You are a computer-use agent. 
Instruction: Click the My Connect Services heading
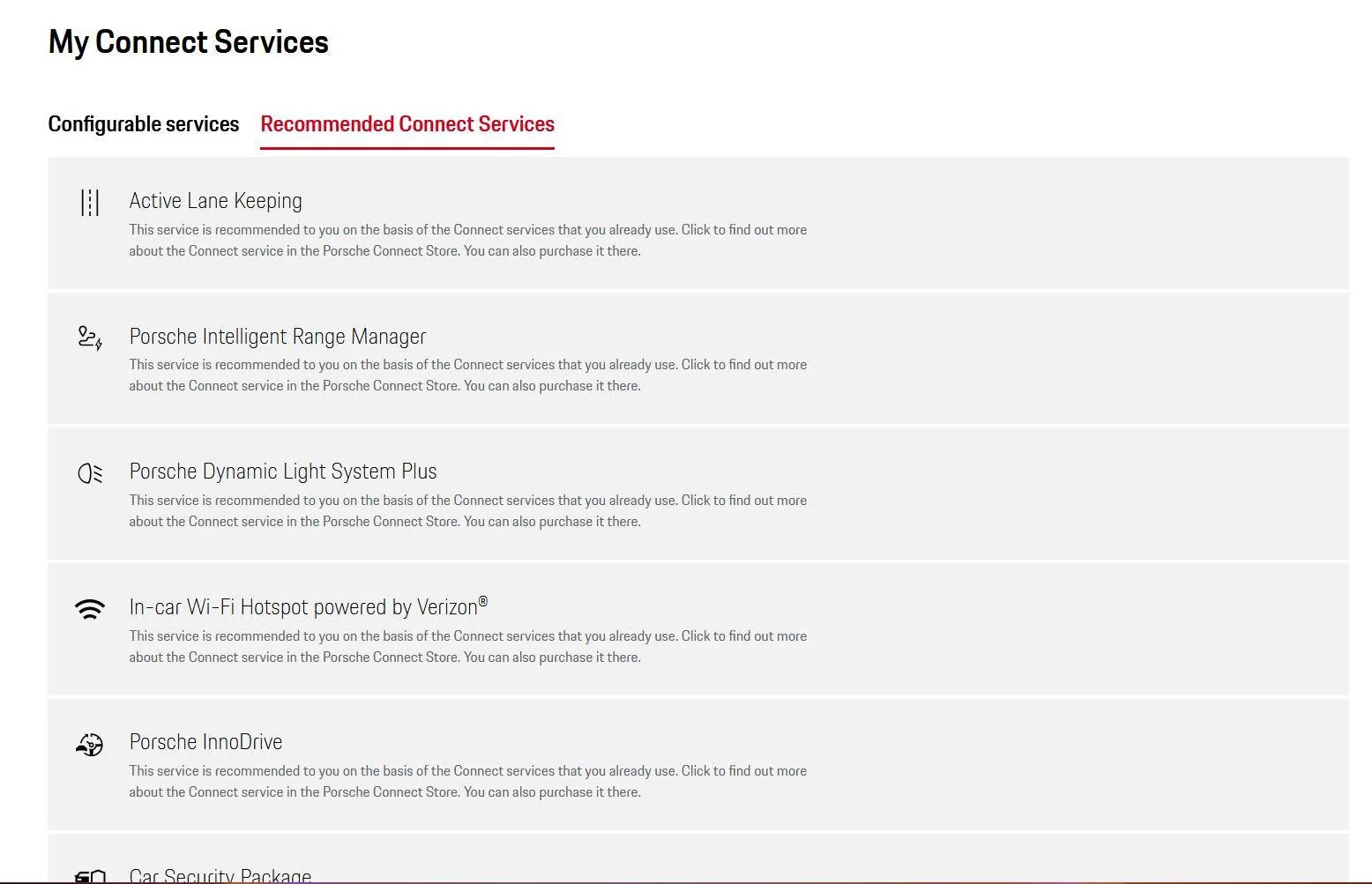(x=189, y=42)
